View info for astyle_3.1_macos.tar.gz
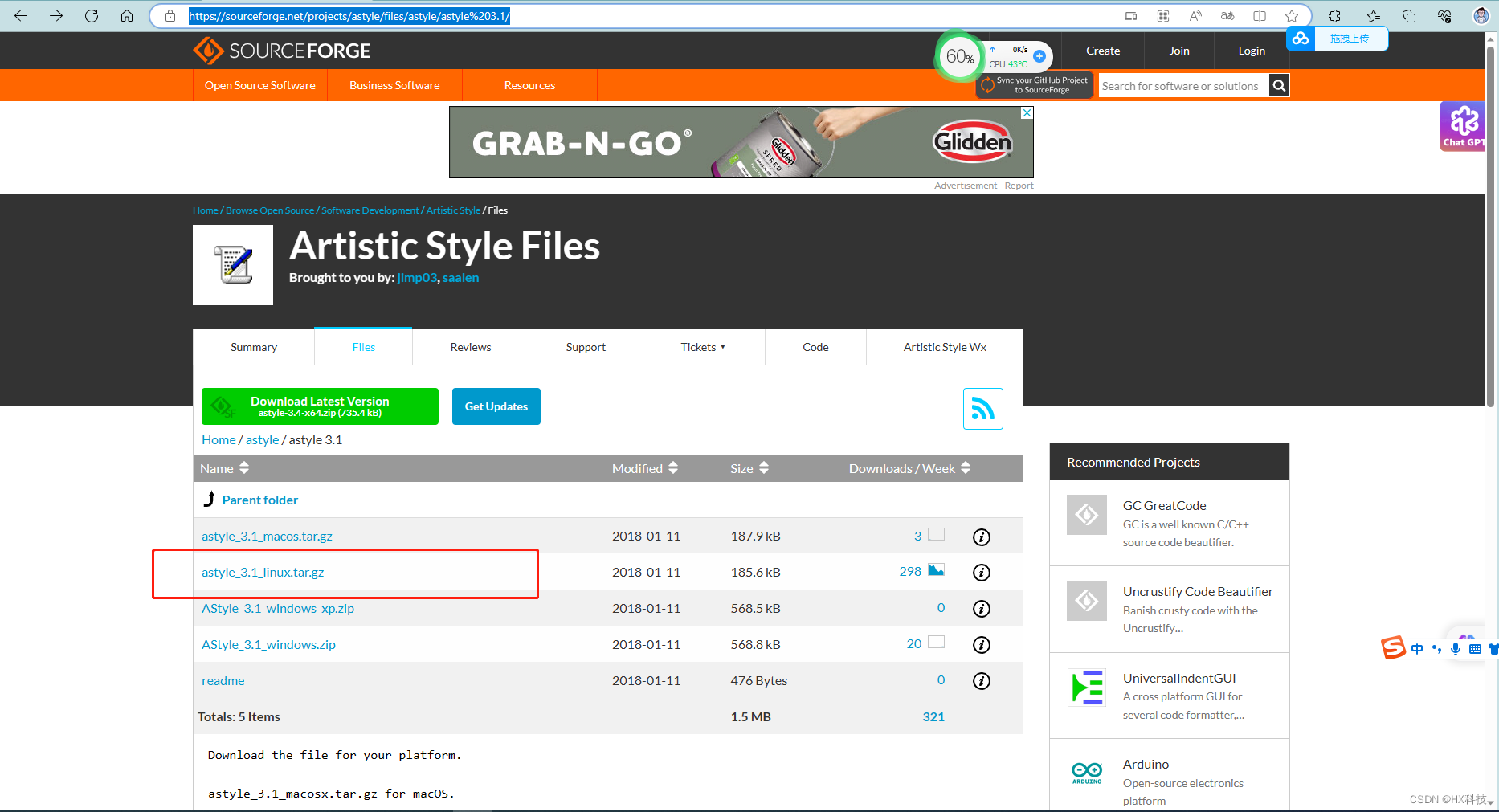 [x=982, y=537]
